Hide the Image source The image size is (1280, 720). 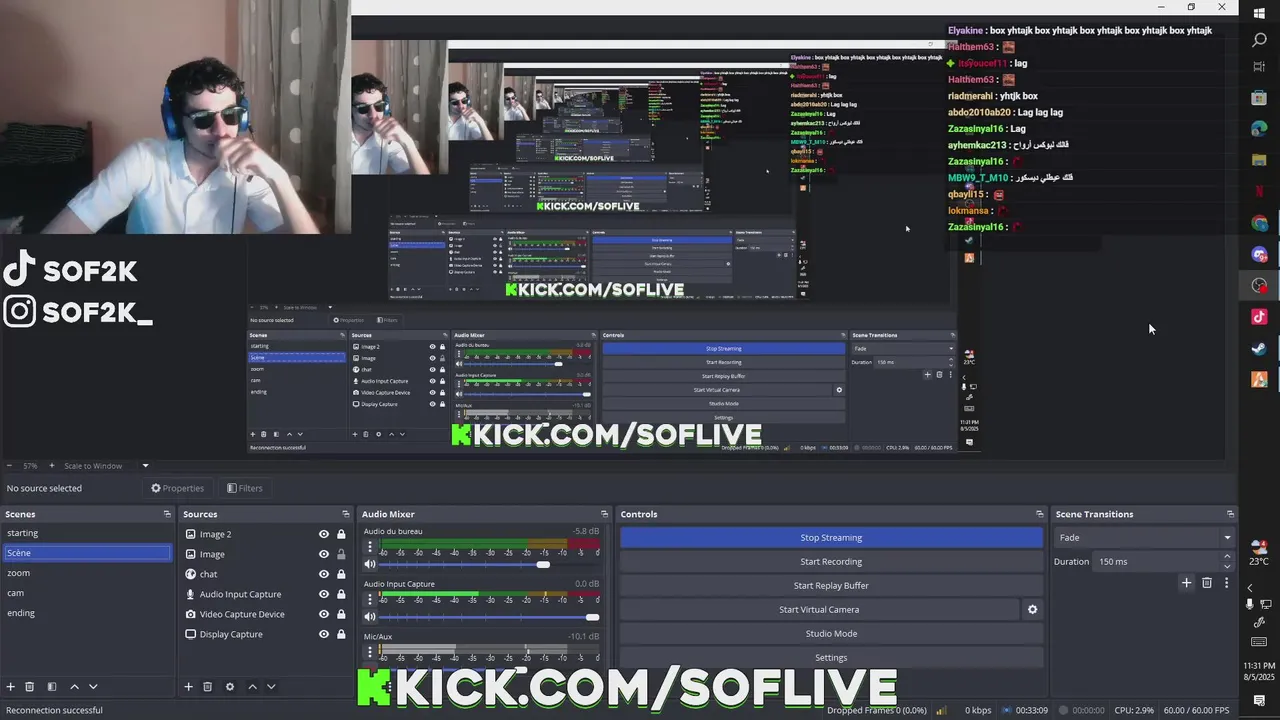(x=324, y=554)
